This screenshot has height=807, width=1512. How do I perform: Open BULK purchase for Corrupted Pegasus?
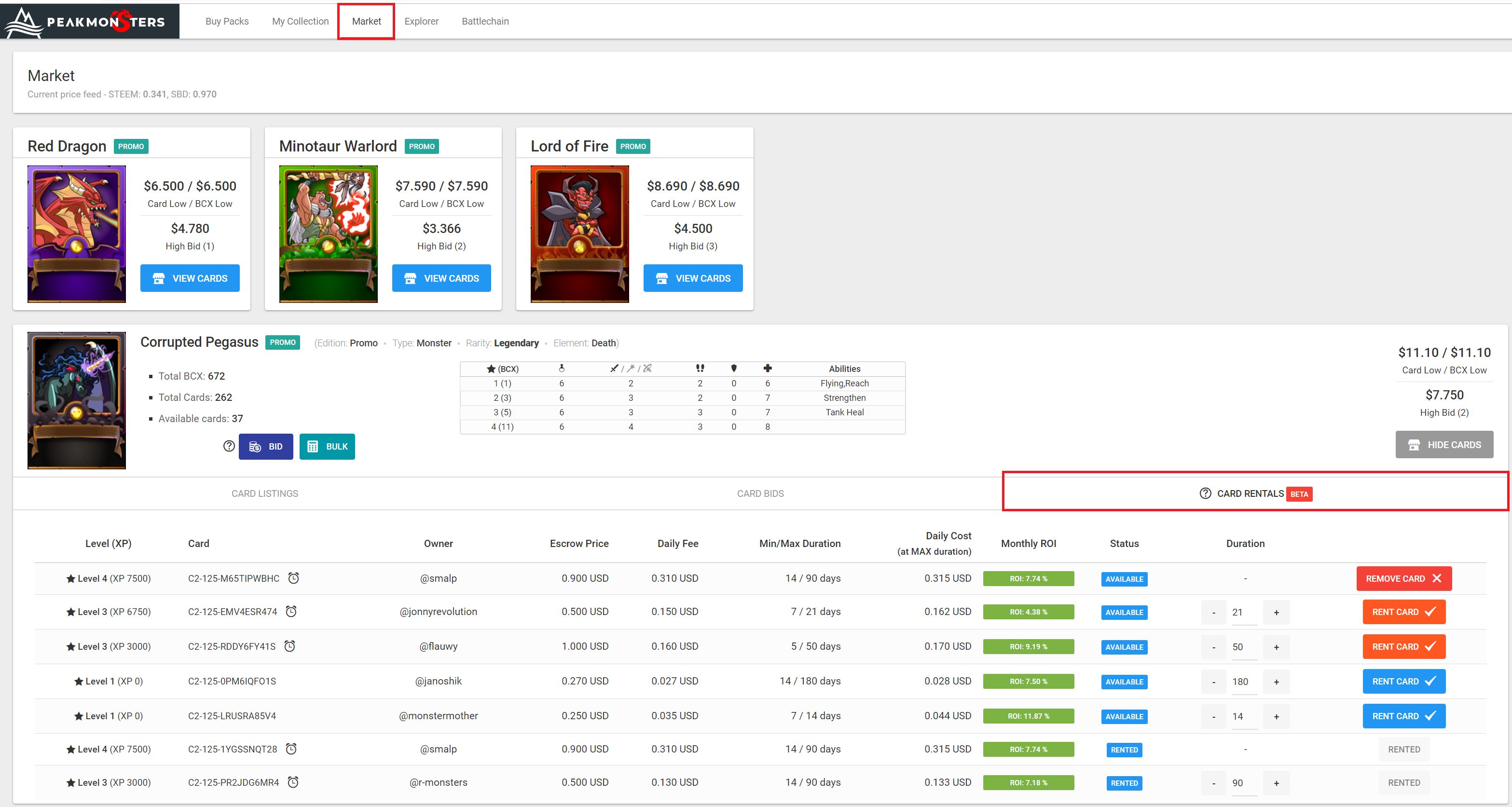click(327, 447)
